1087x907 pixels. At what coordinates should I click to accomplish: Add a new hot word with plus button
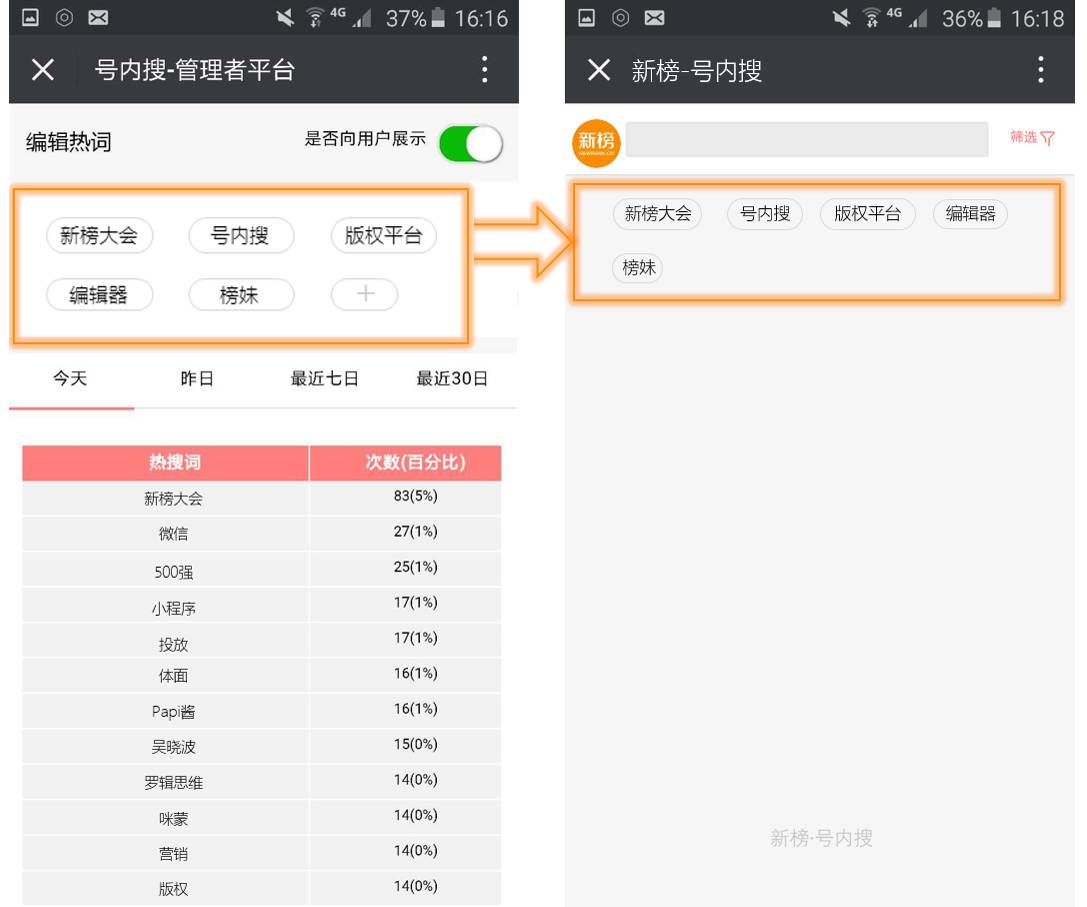(365, 295)
